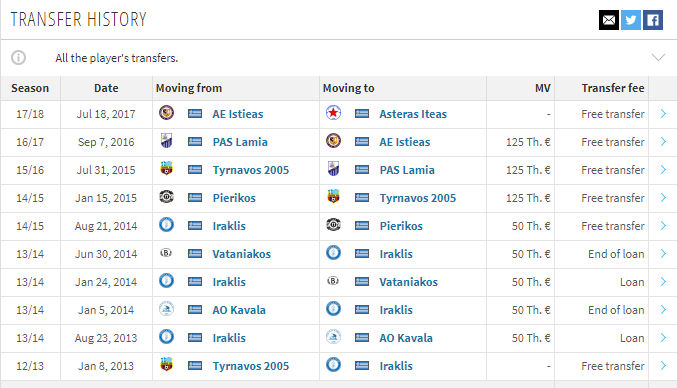The width and height of the screenshot is (677, 388).
Task: Open Vataniakos link in Moving to column
Action: (408, 282)
